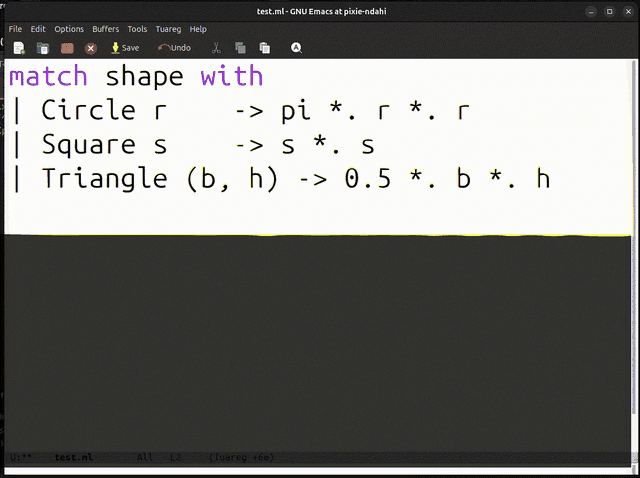Click 'Triangle' constructor in the code
Image resolution: width=640 pixels, height=478 pixels.
(104, 179)
